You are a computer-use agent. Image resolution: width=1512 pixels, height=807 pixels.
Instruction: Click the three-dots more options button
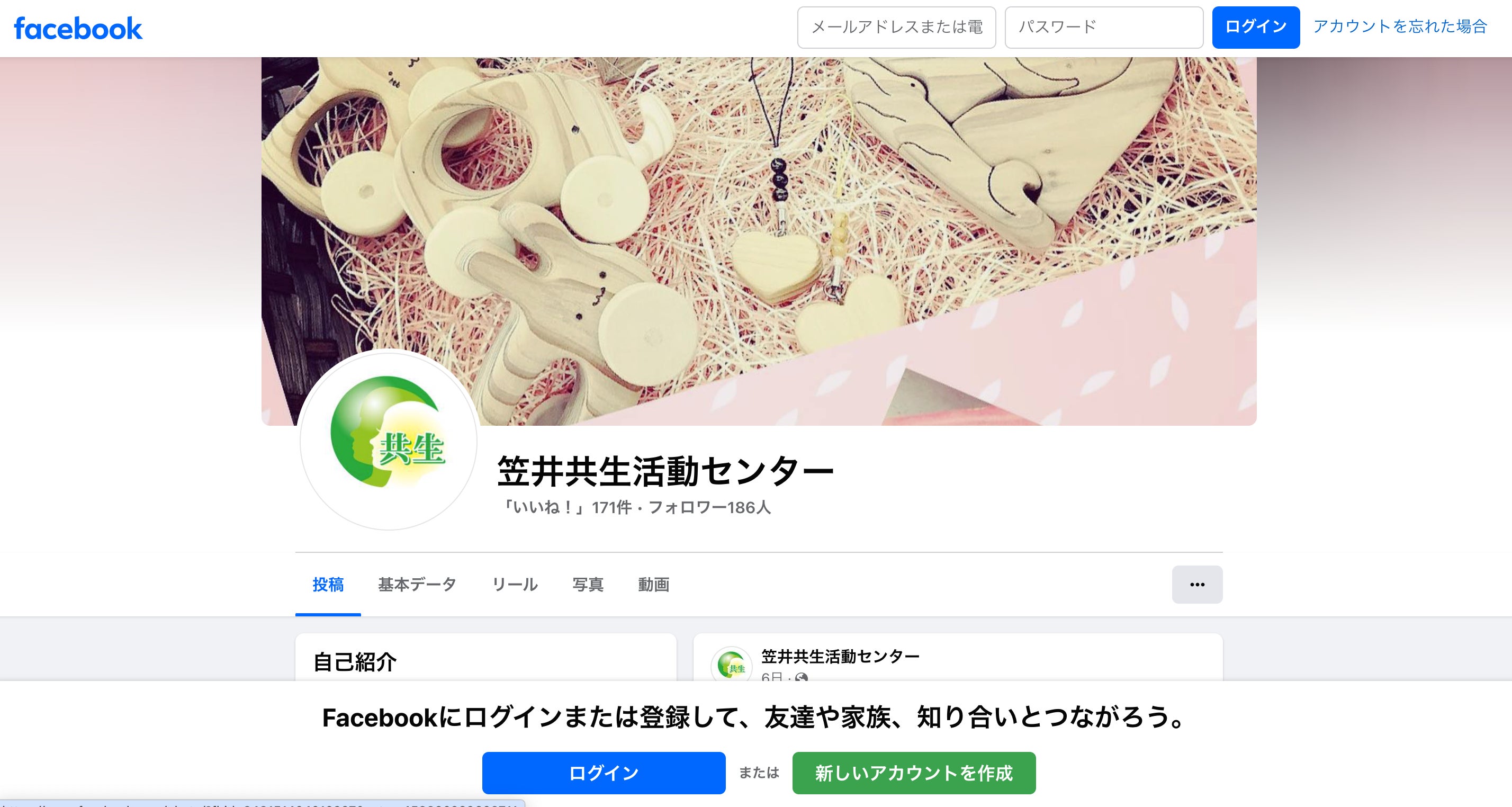point(1197,584)
